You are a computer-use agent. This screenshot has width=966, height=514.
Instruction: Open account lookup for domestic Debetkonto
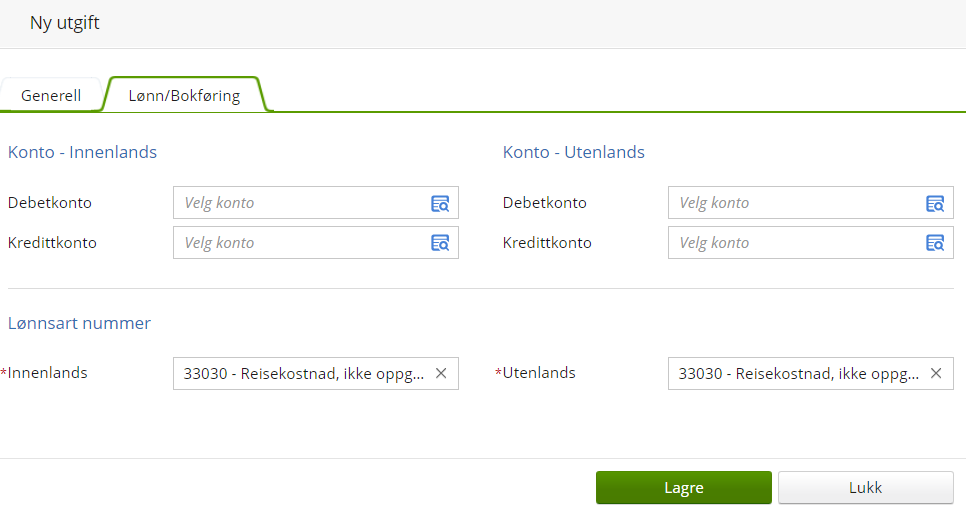pos(440,203)
